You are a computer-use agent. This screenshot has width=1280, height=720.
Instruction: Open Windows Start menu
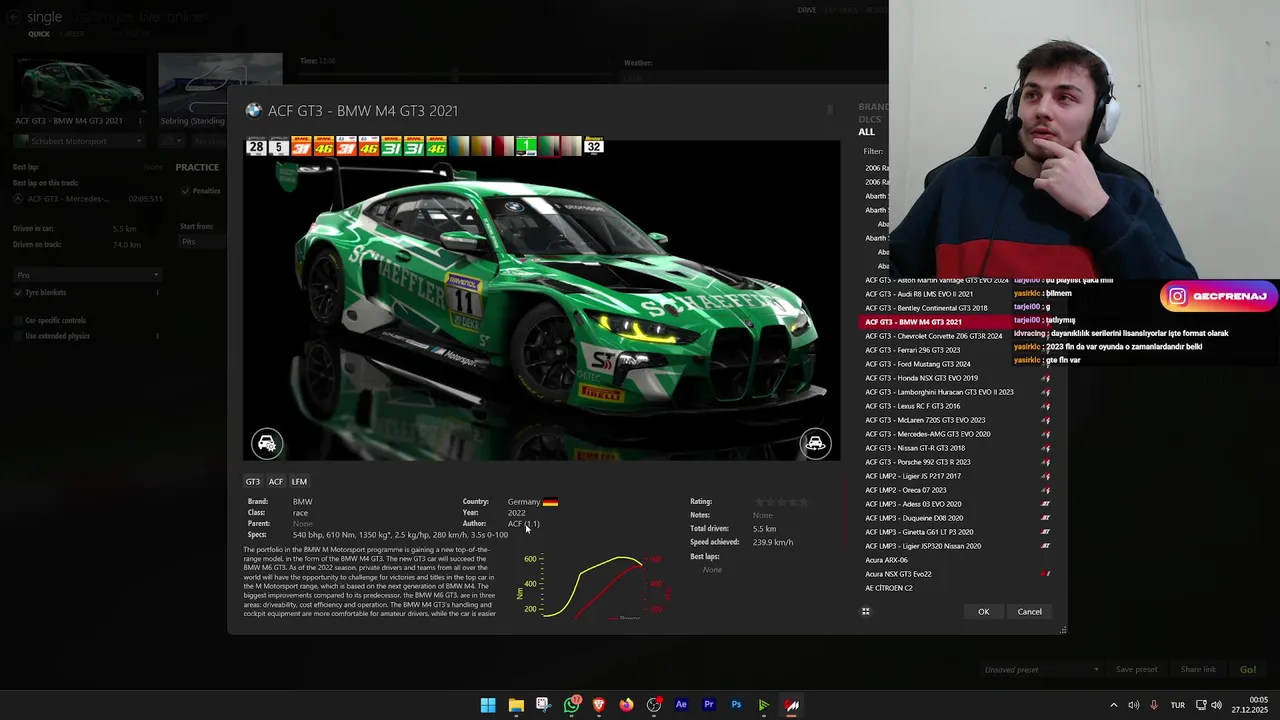[x=488, y=705]
